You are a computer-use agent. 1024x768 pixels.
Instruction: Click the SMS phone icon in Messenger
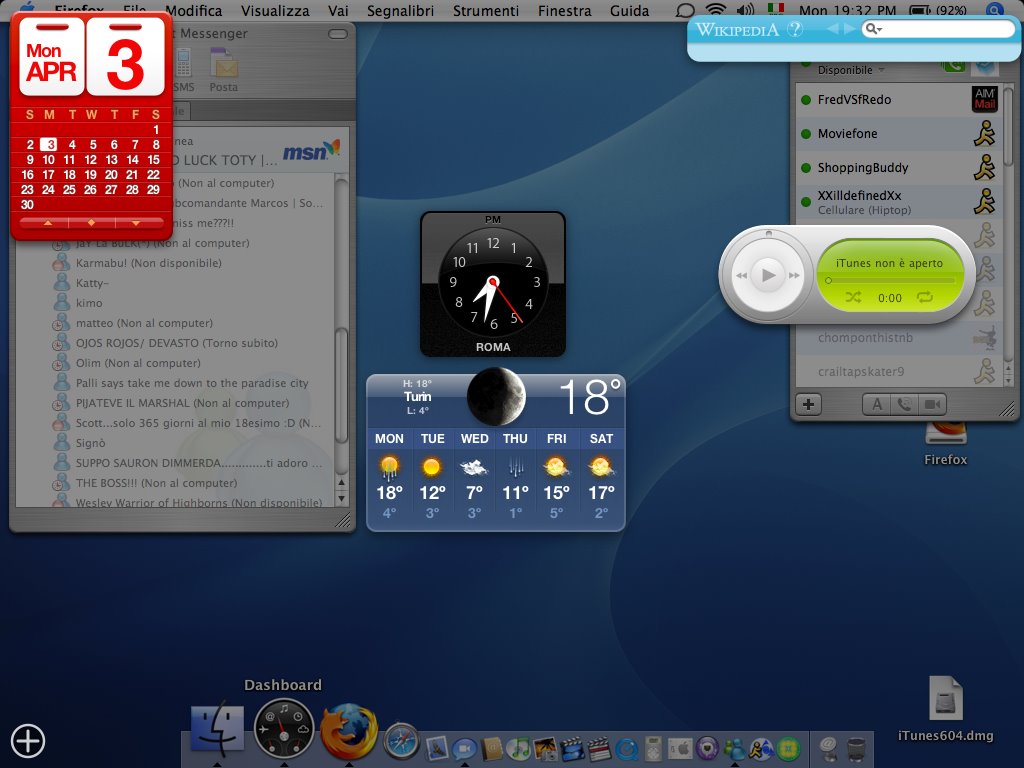184,70
